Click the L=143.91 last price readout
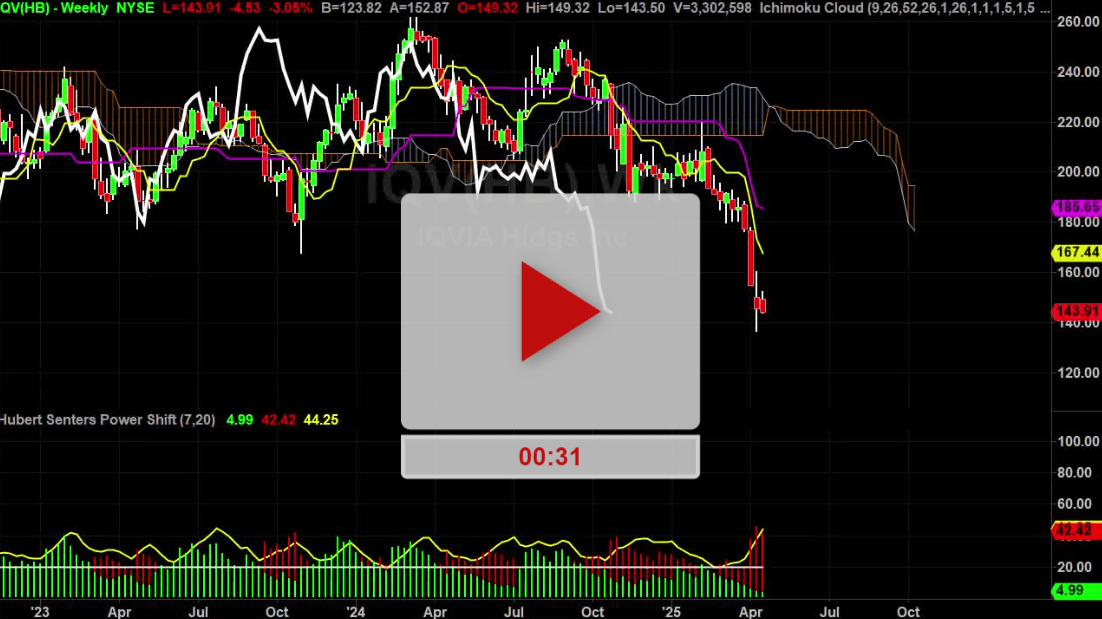 191,8
